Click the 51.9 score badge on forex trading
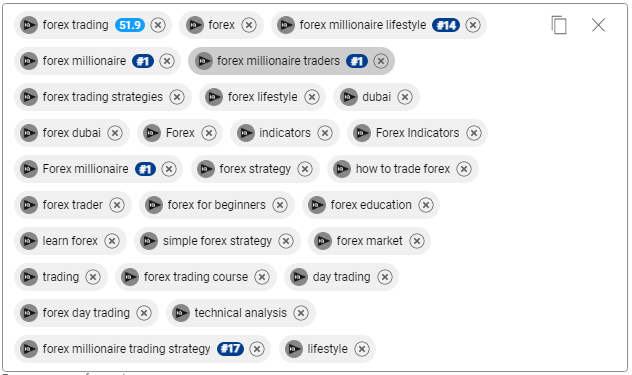 click(130, 25)
